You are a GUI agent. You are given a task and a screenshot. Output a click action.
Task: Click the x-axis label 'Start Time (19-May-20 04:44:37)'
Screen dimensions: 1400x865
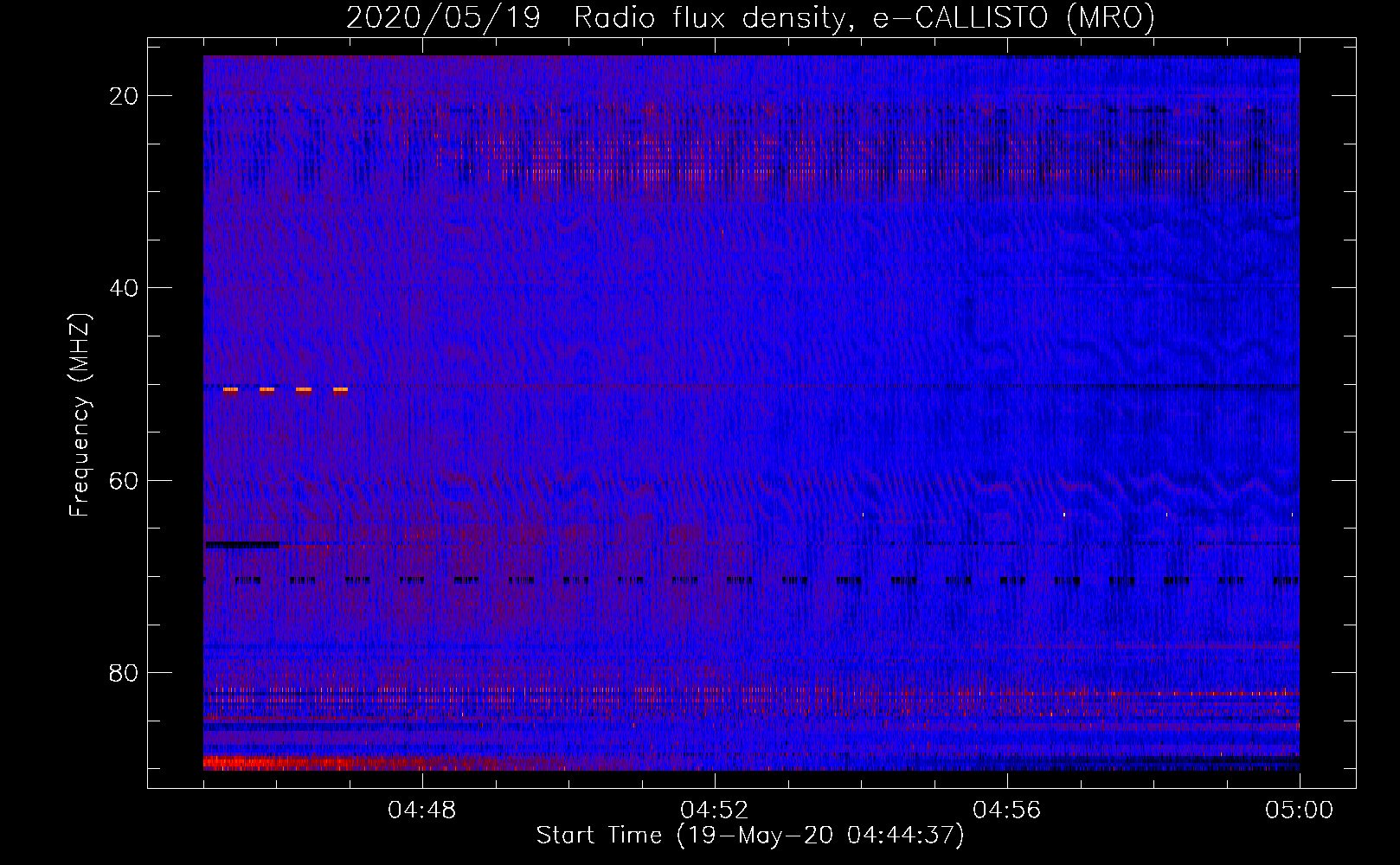coord(750,836)
